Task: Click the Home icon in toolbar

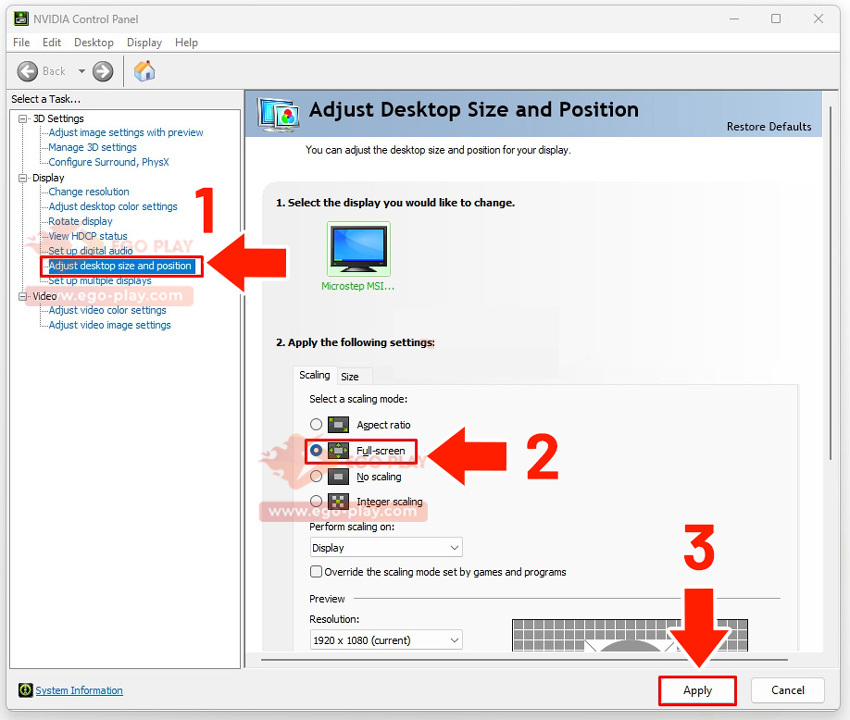Action: [144, 71]
